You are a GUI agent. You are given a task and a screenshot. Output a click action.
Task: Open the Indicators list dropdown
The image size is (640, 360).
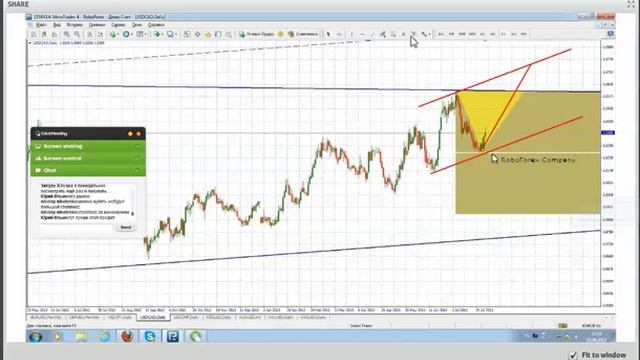click(114, 34)
